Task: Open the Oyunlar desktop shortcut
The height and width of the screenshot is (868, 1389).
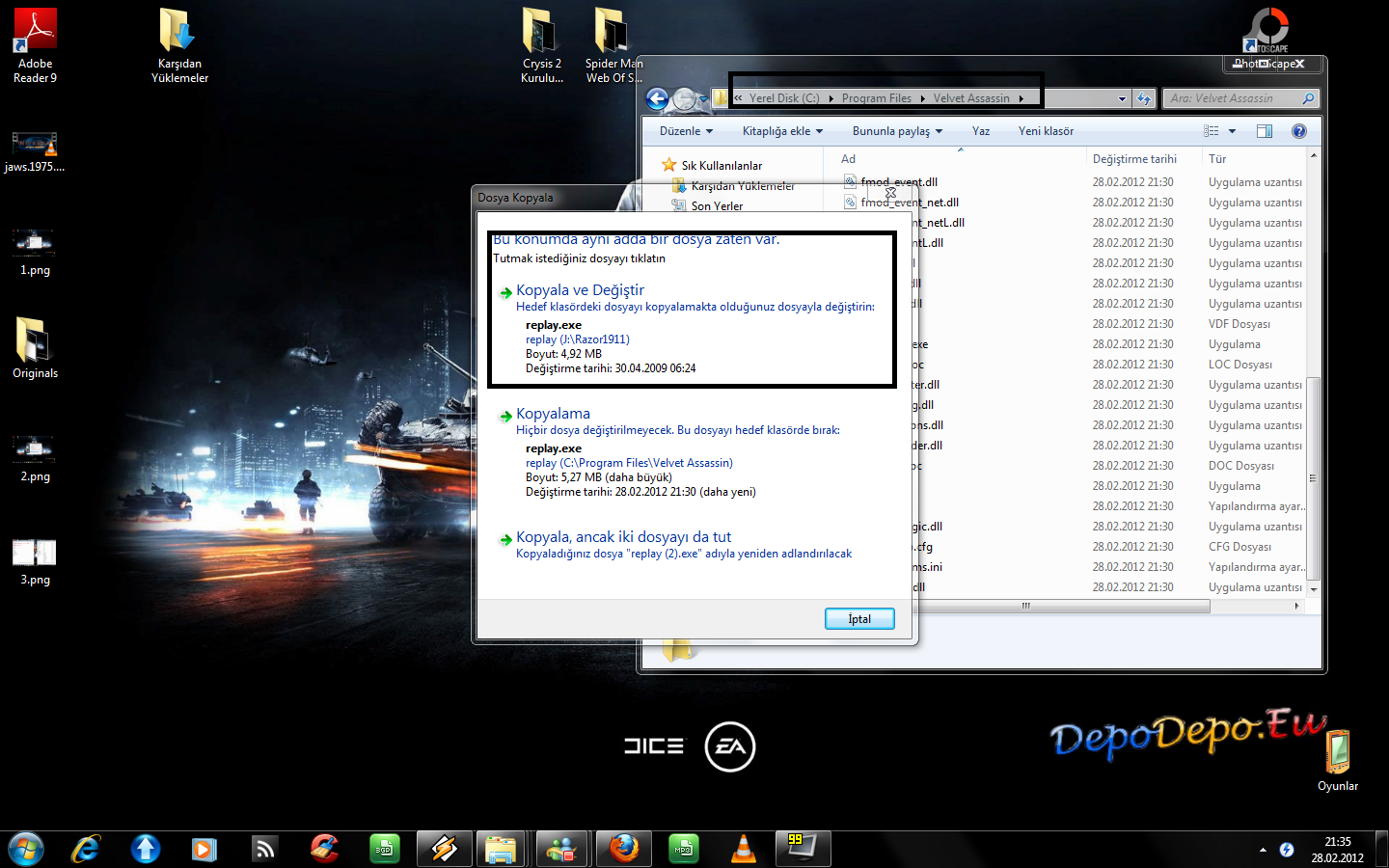Action: click(1337, 761)
